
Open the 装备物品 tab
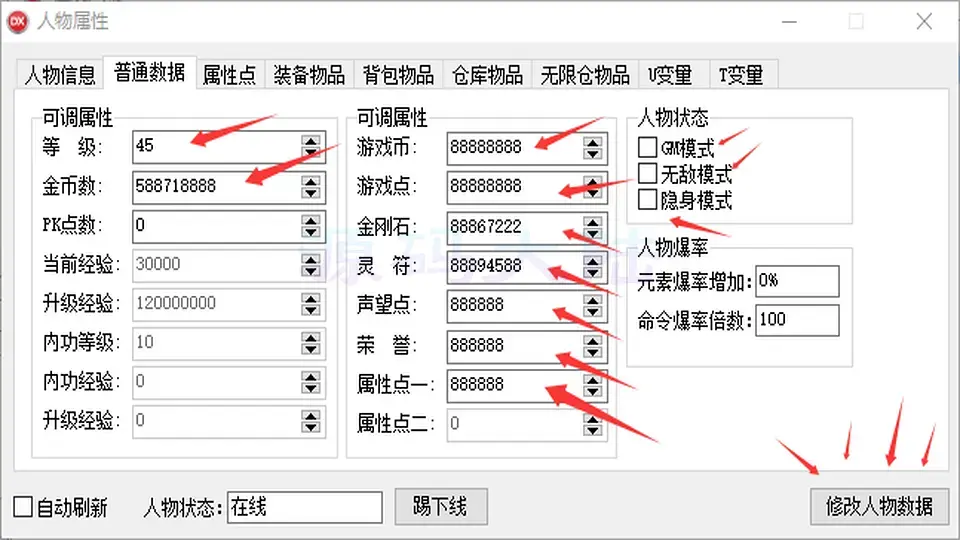[309, 75]
